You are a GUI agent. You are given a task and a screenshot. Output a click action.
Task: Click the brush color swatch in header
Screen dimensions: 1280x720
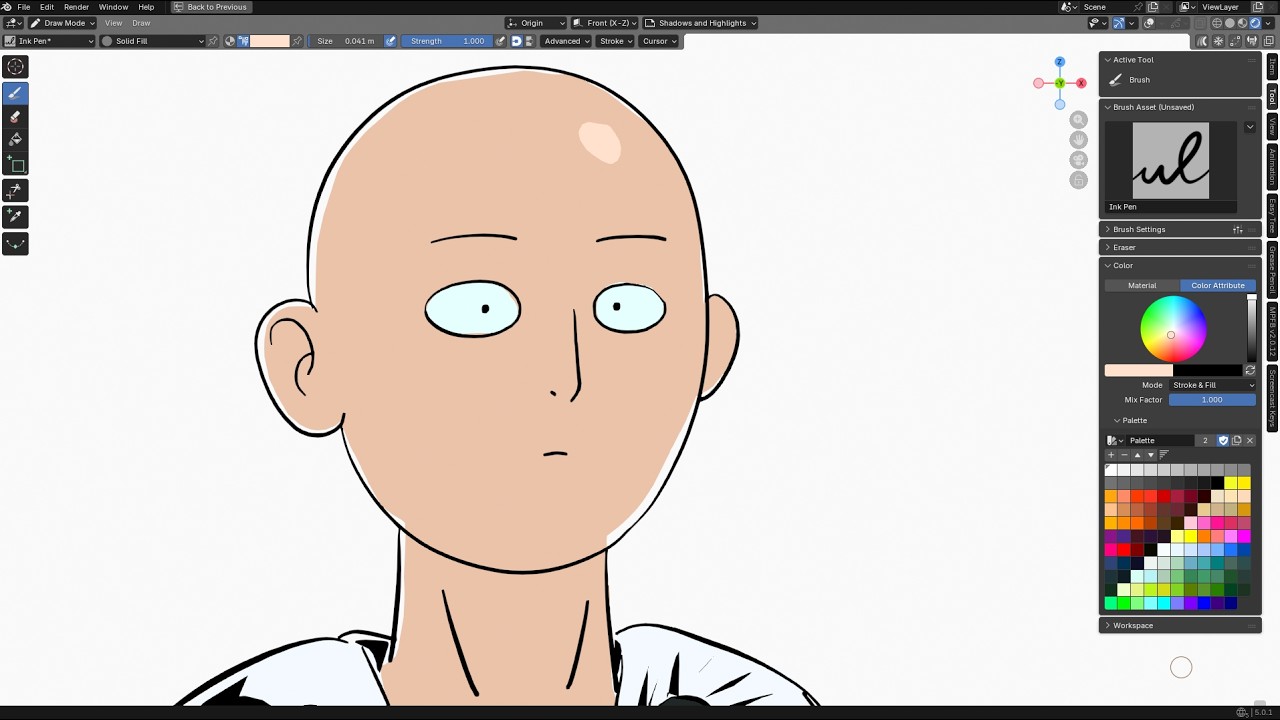269,41
